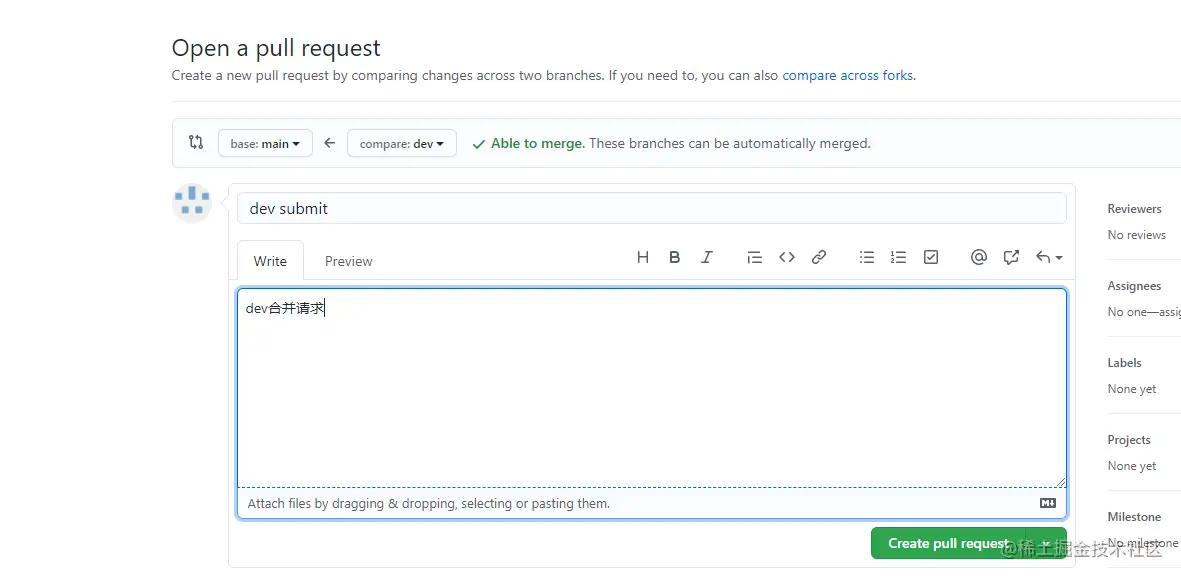Viewport: 1181px width, 578px height.
Task: Open the Labels sidebar section
Action: (x=1125, y=362)
